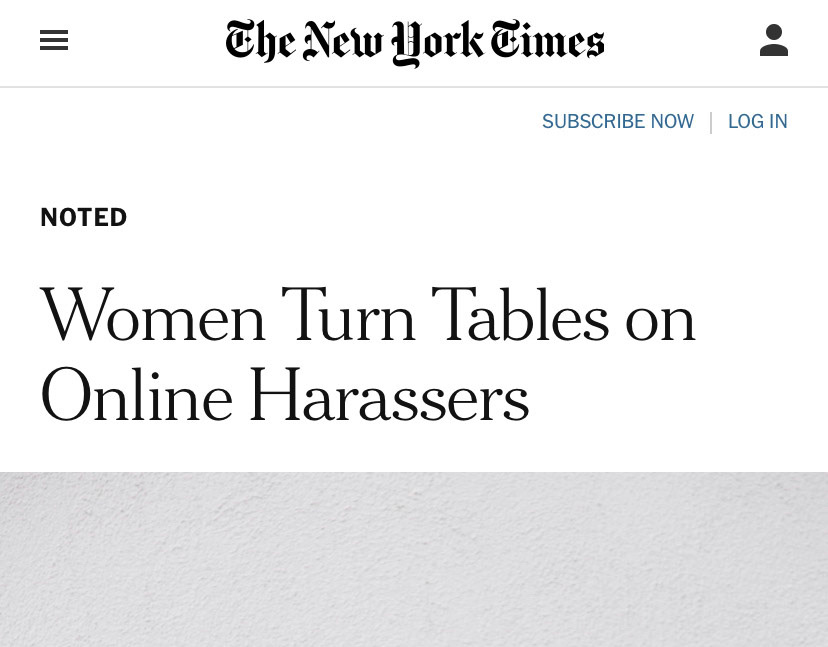Click "Times" in the masthead logo
Image resolution: width=828 pixels, height=647 pixels.
[x=548, y=42]
